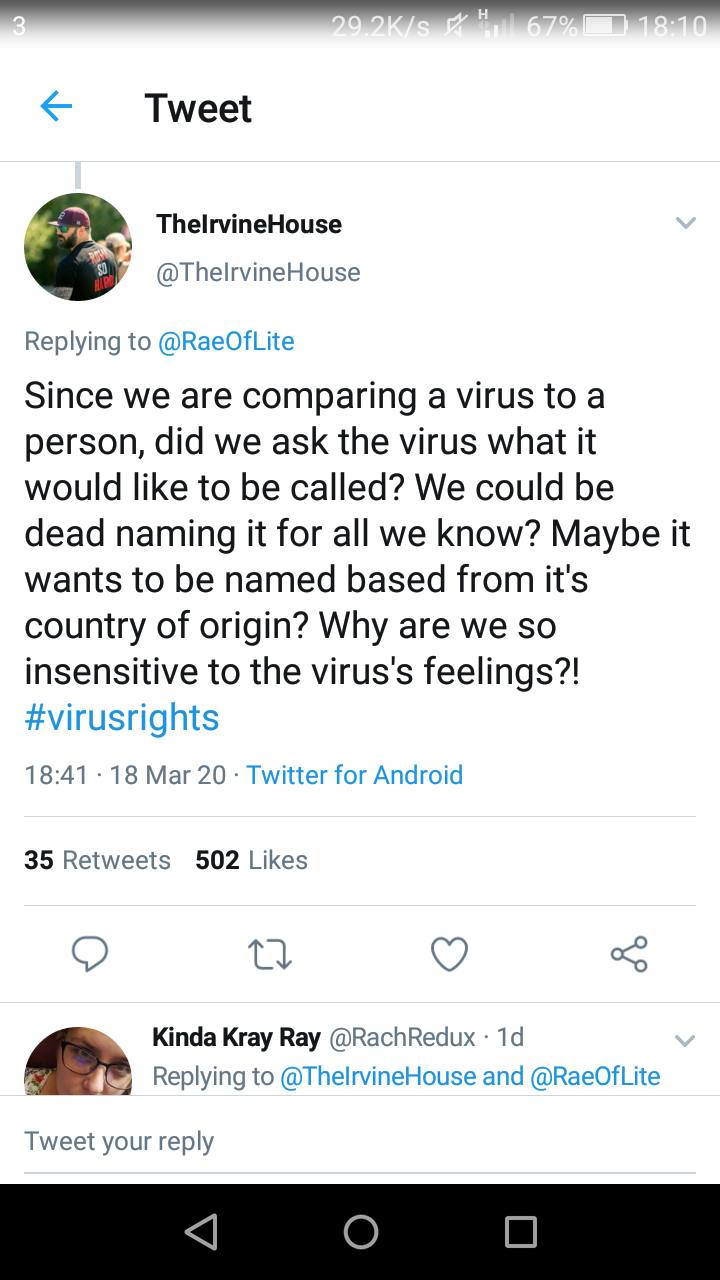Tap the retweet icon

269,955
